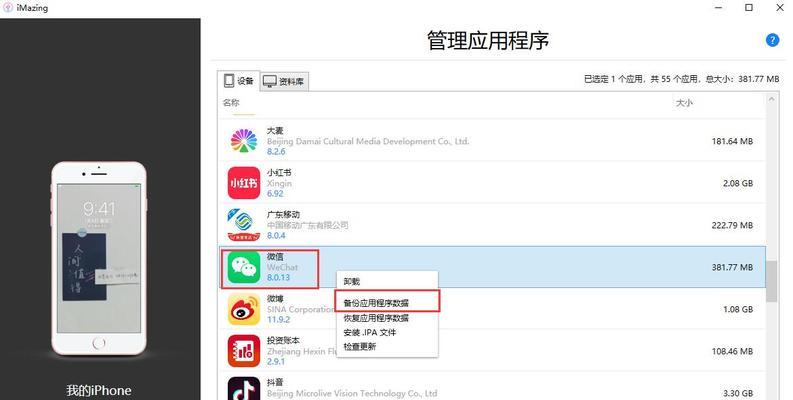Click the 108.46 MB size value

click(x=732, y=351)
